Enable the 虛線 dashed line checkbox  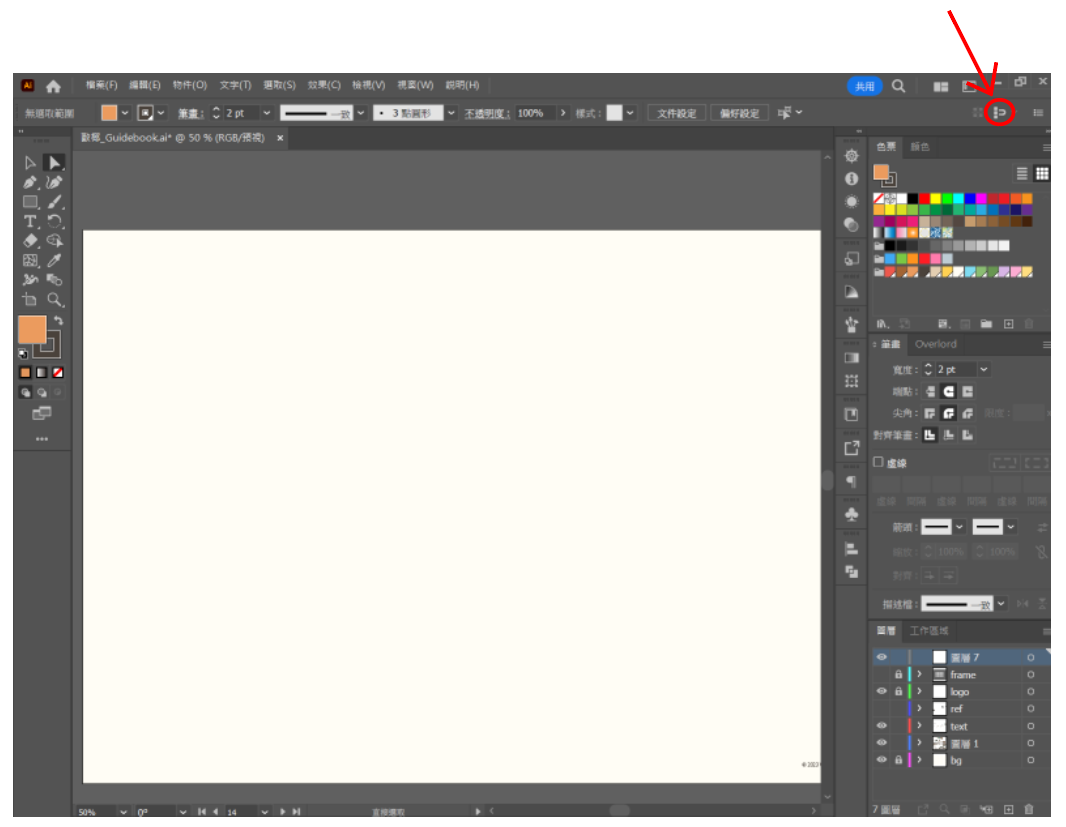tap(878, 462)
